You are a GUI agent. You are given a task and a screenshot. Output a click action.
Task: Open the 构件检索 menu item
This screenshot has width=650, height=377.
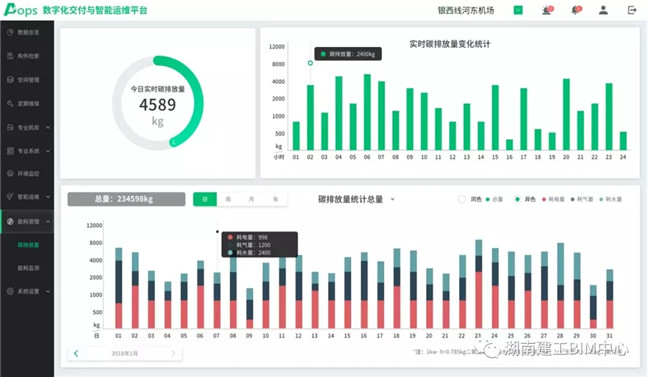[28, 56]
